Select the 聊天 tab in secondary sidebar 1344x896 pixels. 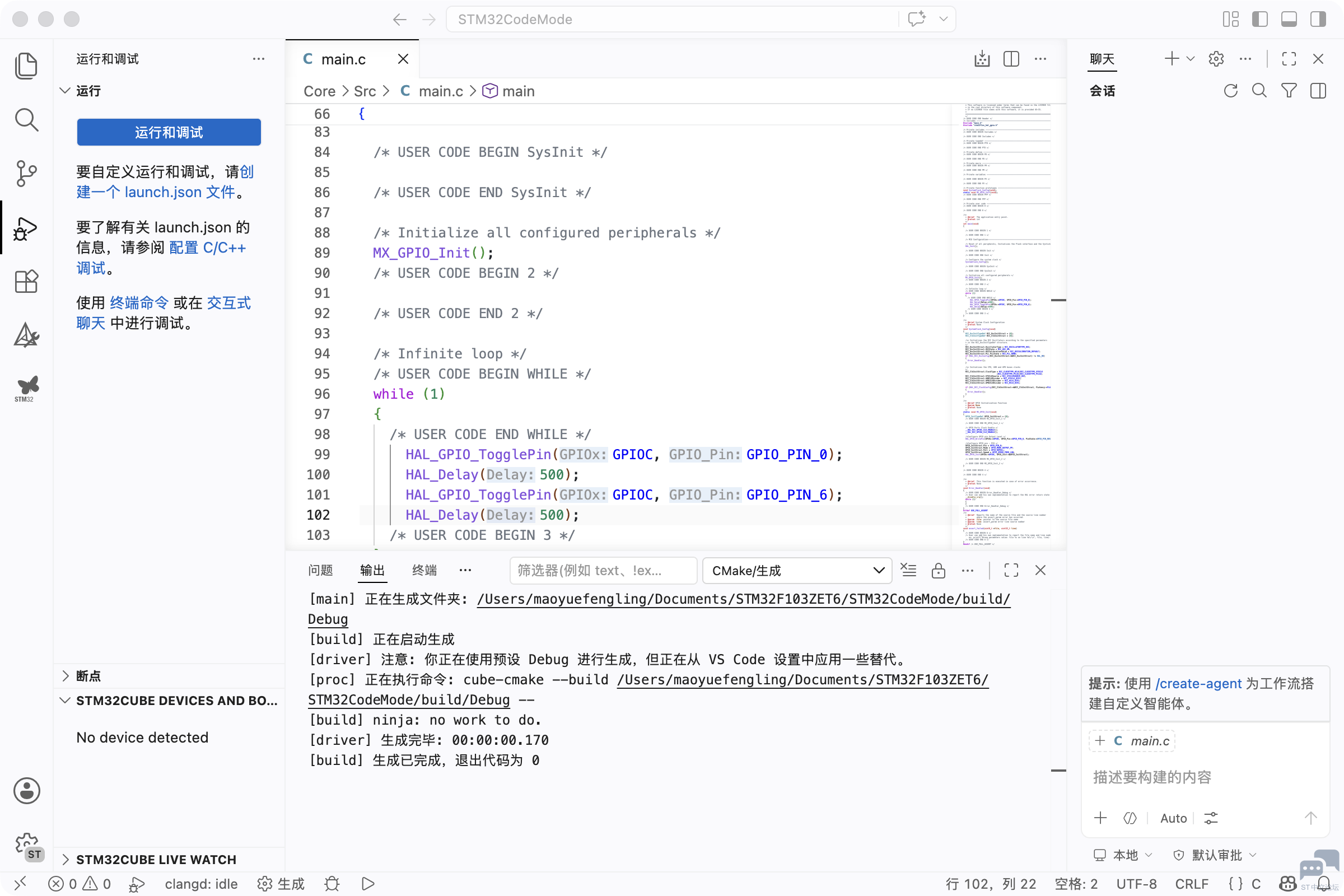click(1102, 59)
